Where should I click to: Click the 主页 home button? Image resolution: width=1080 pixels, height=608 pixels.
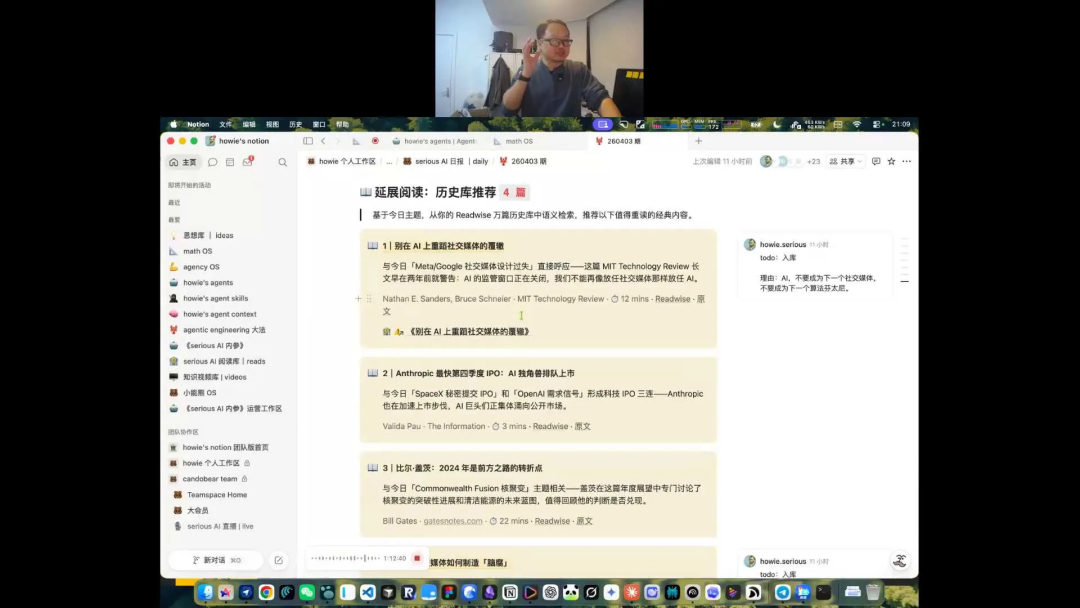[183, 163]
